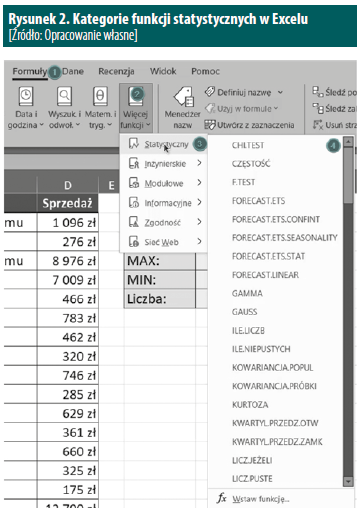Choose LICZ.JEŻELI function
Image resolution: width=362 pixels, height=519 pixels.
pos(252,460)
